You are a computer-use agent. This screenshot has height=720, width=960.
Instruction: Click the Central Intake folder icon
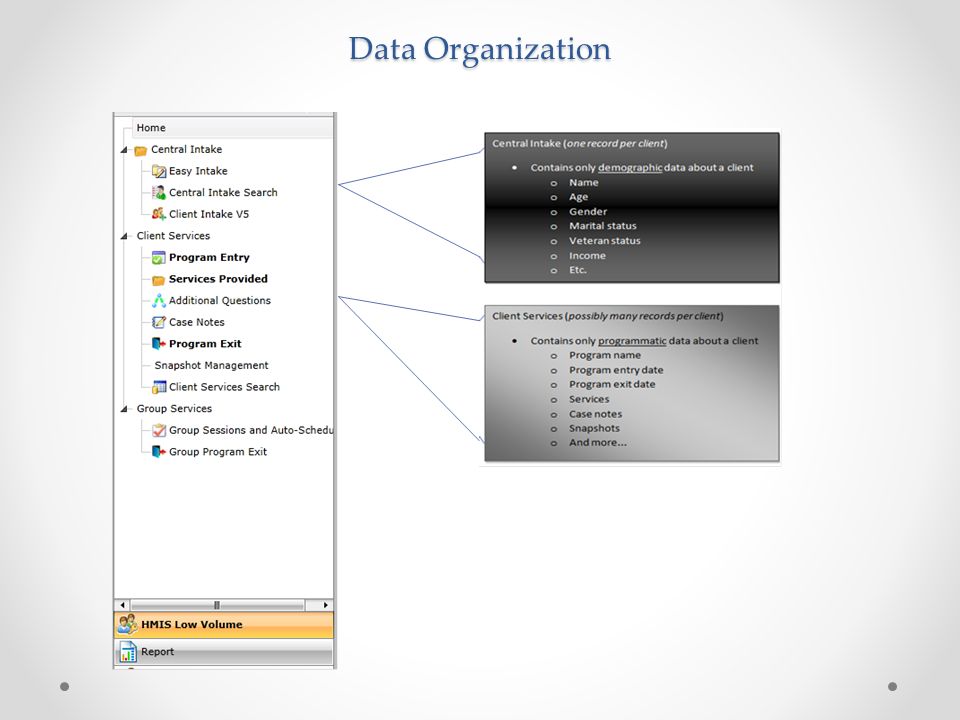click(141, 150)
